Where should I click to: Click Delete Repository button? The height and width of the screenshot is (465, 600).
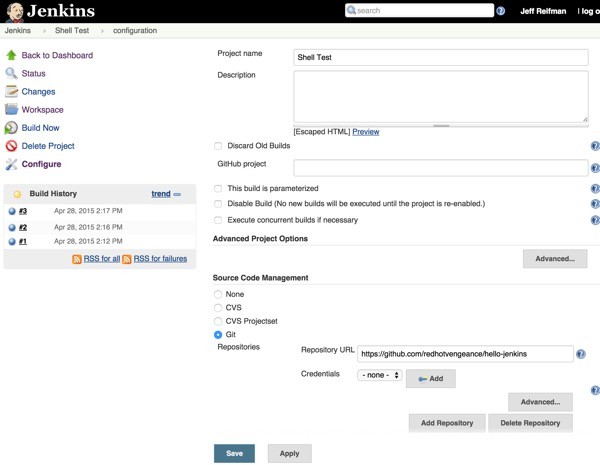point(530,423)
